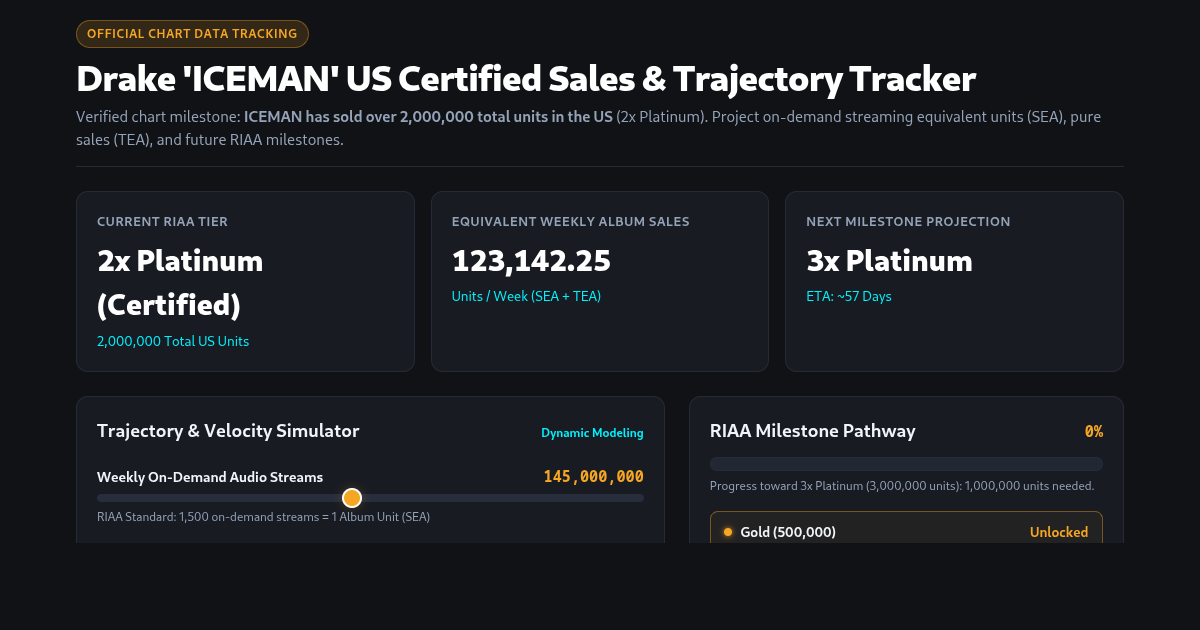Click the Unlocked status on Gold milestone
Image resolution: width=1200 pixels, height=630 pixels.
pos(1059,533)
